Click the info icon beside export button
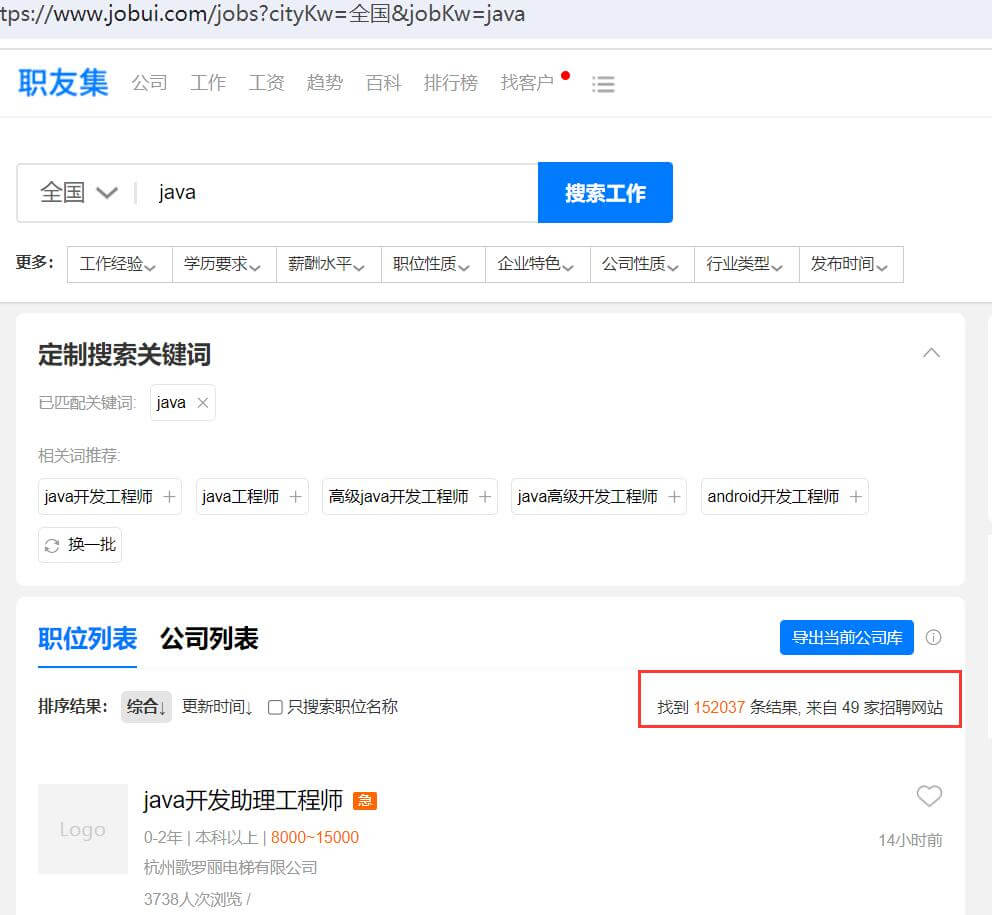992x915 pixels. 933,637
